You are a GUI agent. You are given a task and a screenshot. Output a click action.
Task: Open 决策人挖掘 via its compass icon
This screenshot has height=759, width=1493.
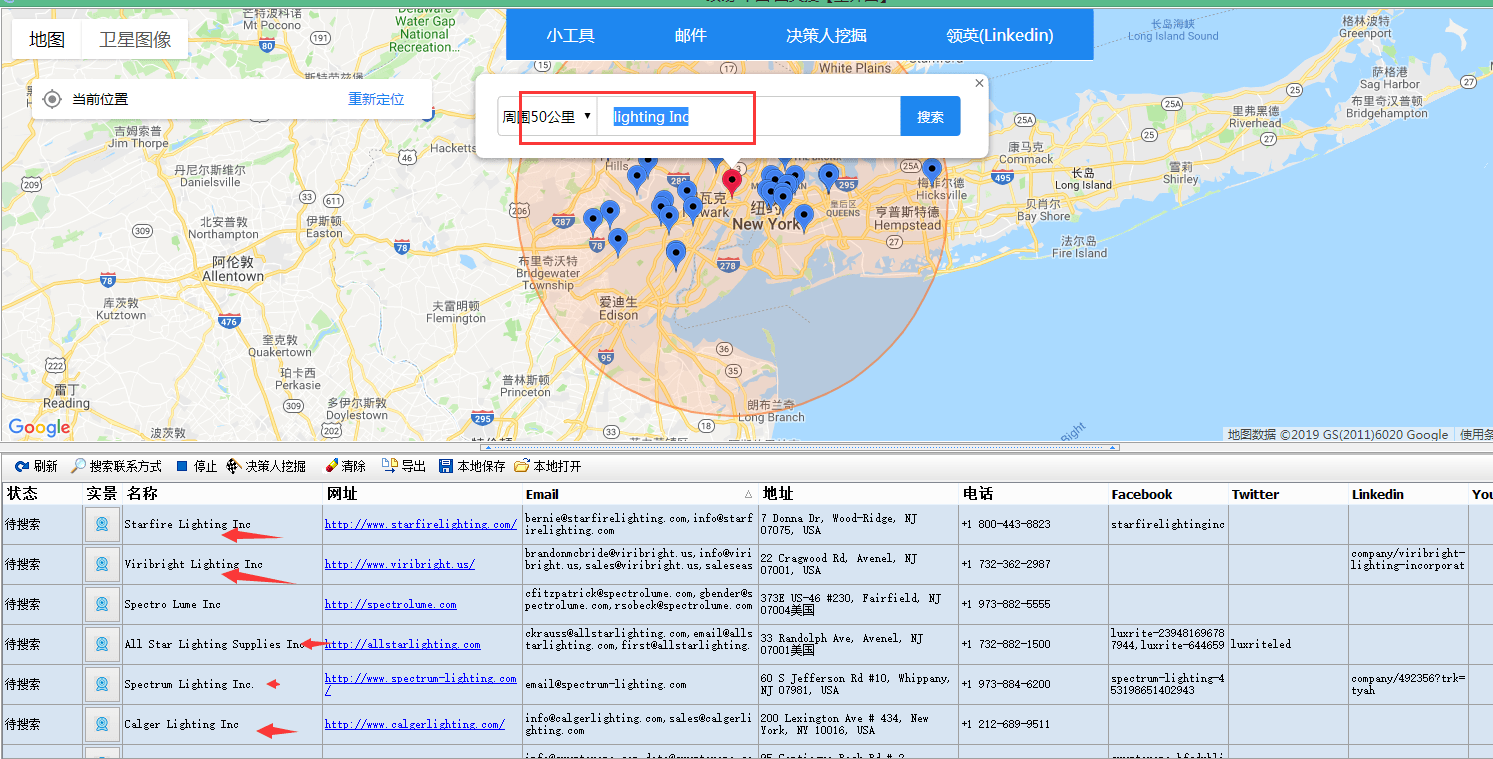232,465
